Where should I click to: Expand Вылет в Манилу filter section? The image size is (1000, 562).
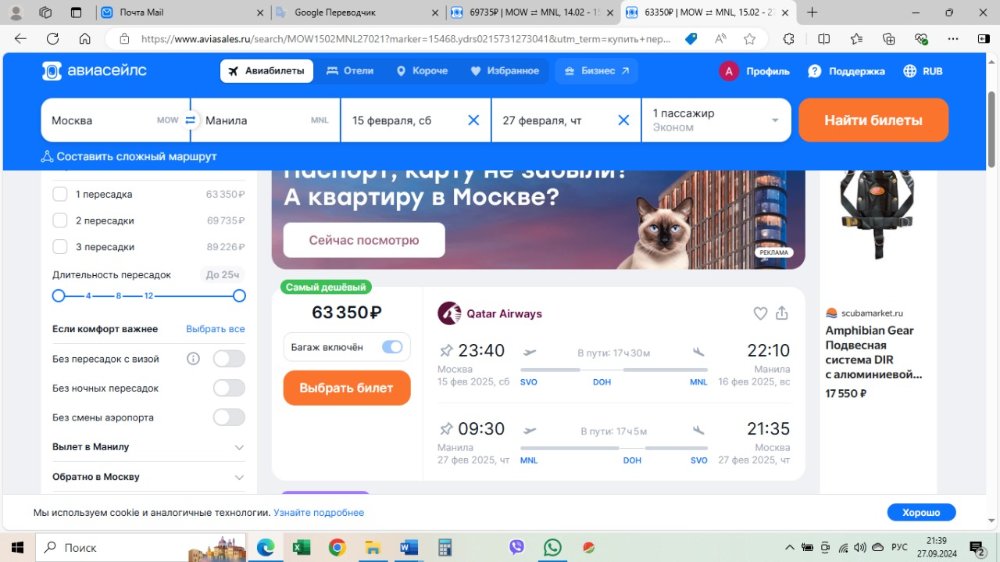pyautogui.click(x=148, y=447)
